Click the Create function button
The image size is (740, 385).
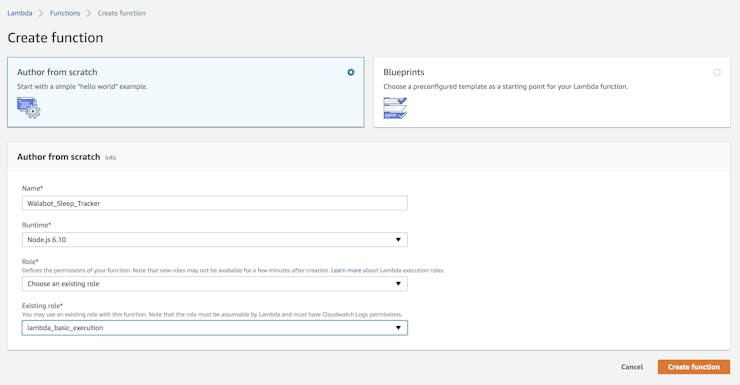coord(694,367)
